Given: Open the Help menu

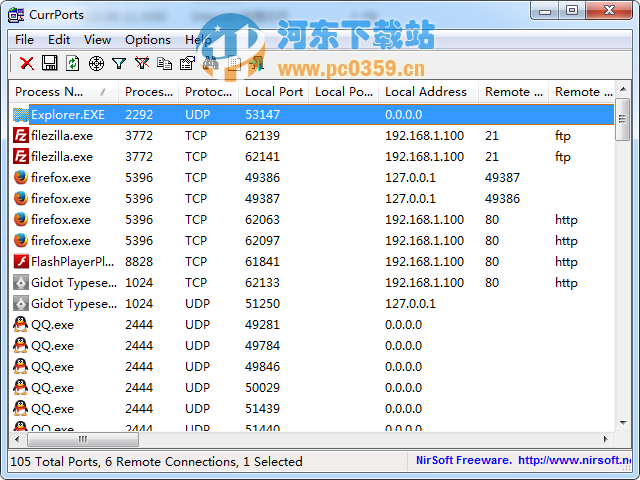Looking at the screenshot, I should [198, 40].
